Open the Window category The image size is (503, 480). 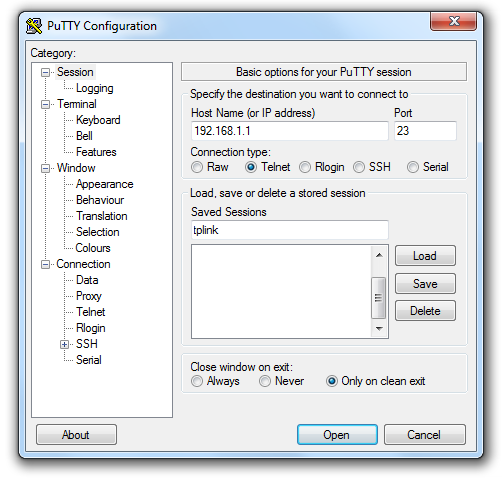(76, 168)
